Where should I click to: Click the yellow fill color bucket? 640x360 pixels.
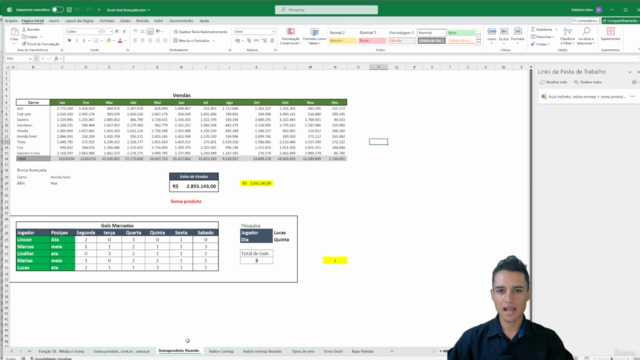click(x=109, y=40)
